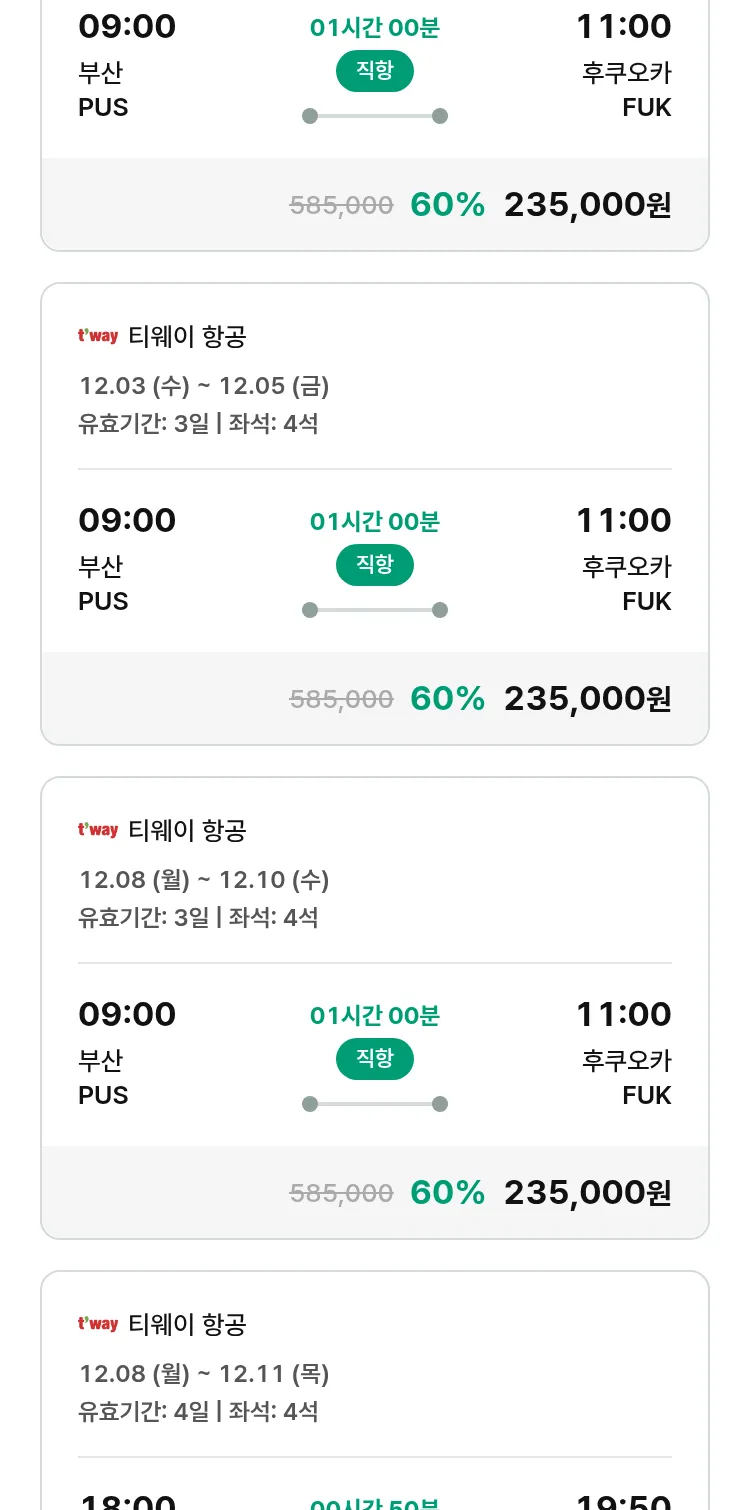
Task: Tap 직항 badge in the topmost card
Action: tap(374, 71)
